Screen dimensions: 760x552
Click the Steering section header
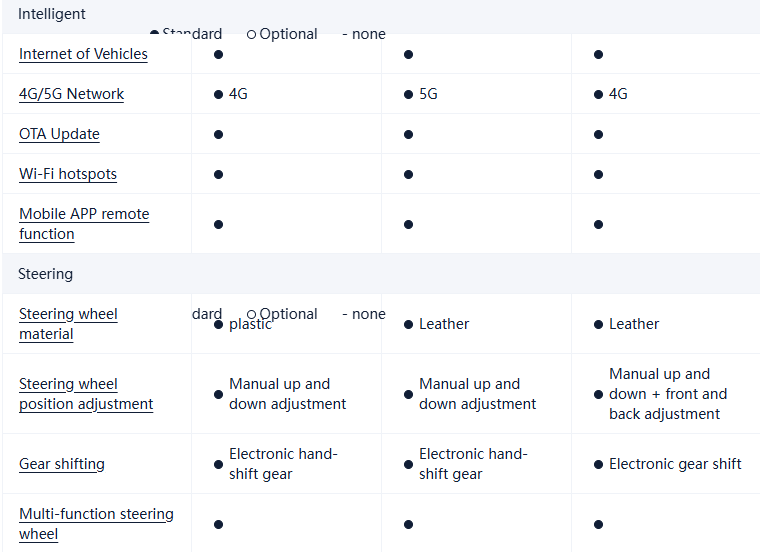(45, 274)
